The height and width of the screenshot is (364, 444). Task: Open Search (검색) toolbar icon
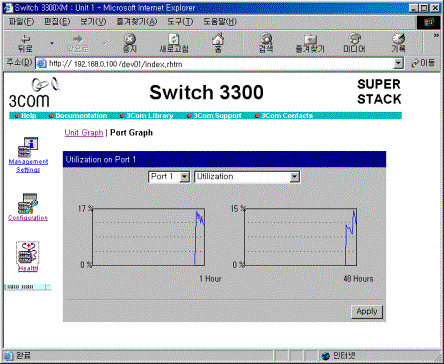266,43
